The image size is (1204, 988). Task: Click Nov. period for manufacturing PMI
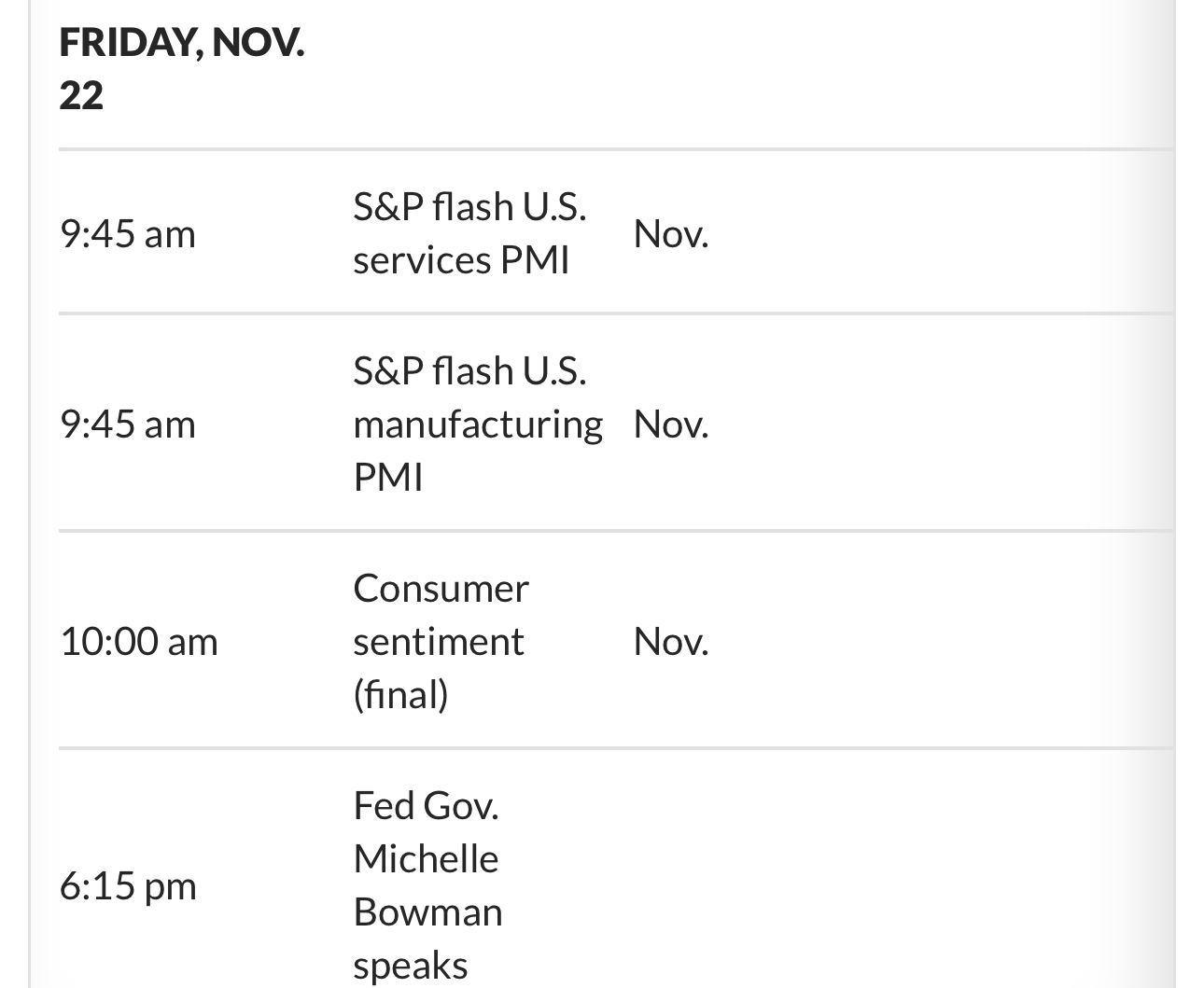pos(671,424)
